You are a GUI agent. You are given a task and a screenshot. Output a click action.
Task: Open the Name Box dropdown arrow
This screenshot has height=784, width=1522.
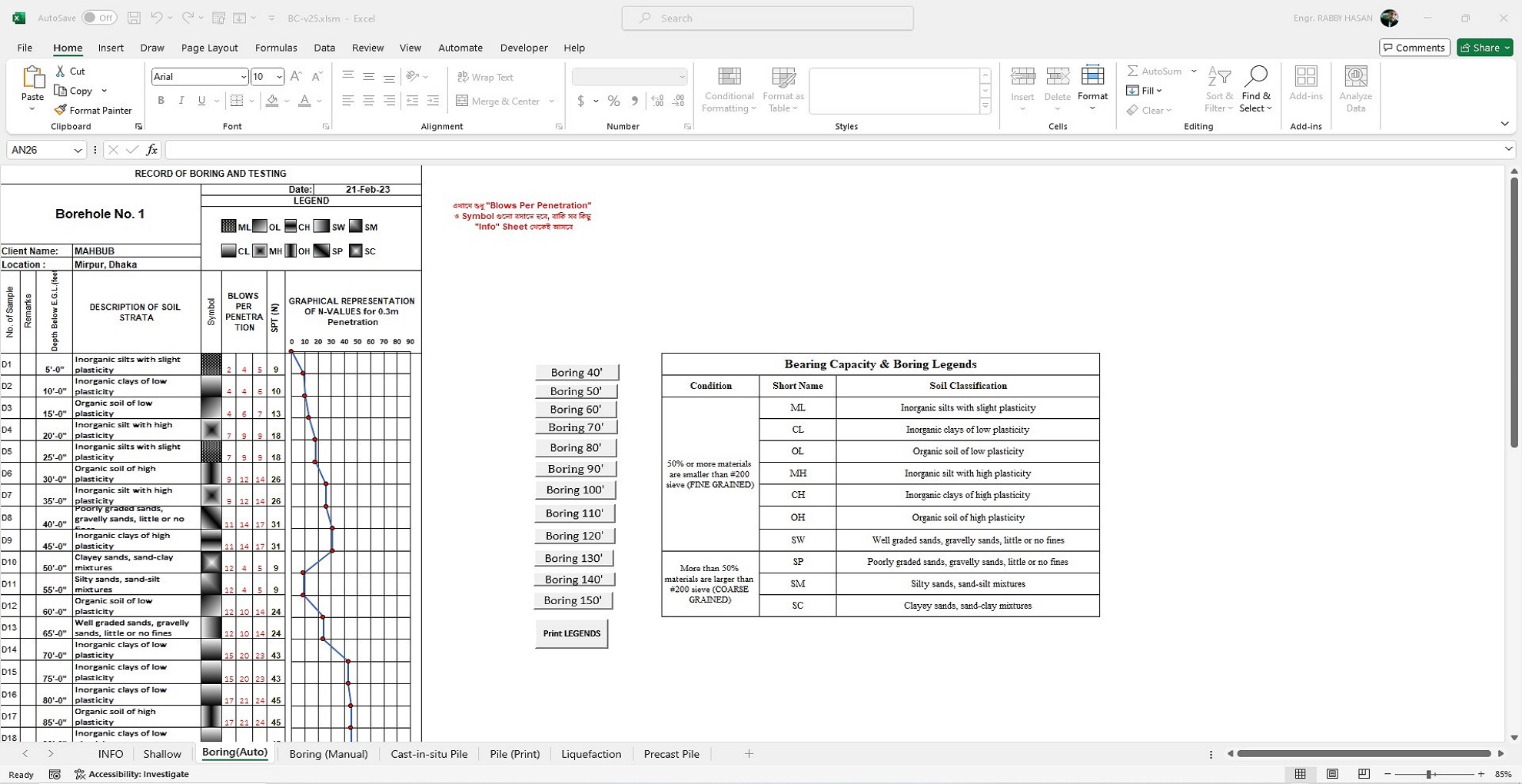tap(78, 150)
